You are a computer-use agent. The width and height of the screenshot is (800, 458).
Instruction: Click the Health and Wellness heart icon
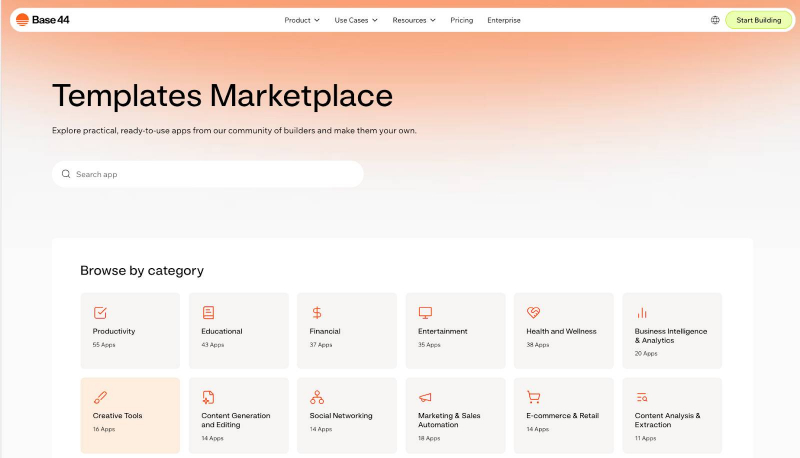pyautogui.click(x=533, y=313)
